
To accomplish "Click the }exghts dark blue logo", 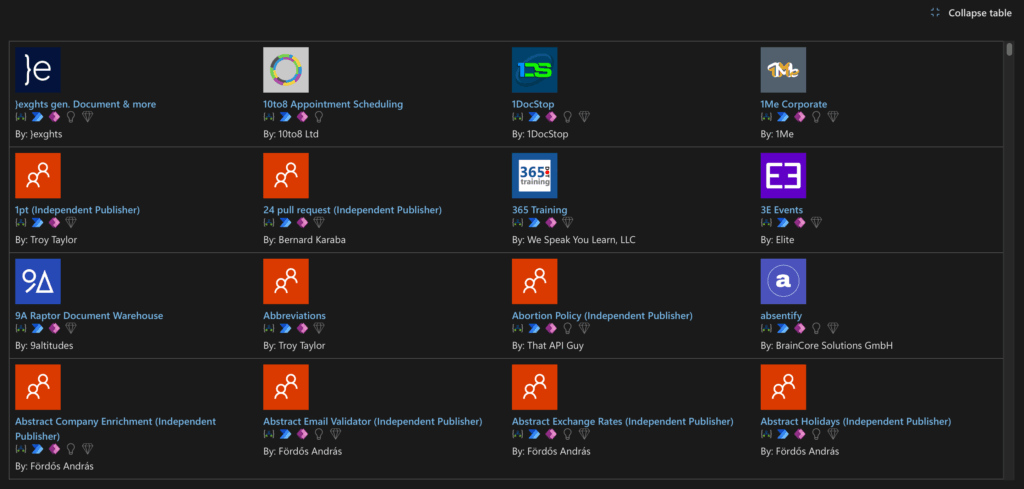I will (38, 70).
